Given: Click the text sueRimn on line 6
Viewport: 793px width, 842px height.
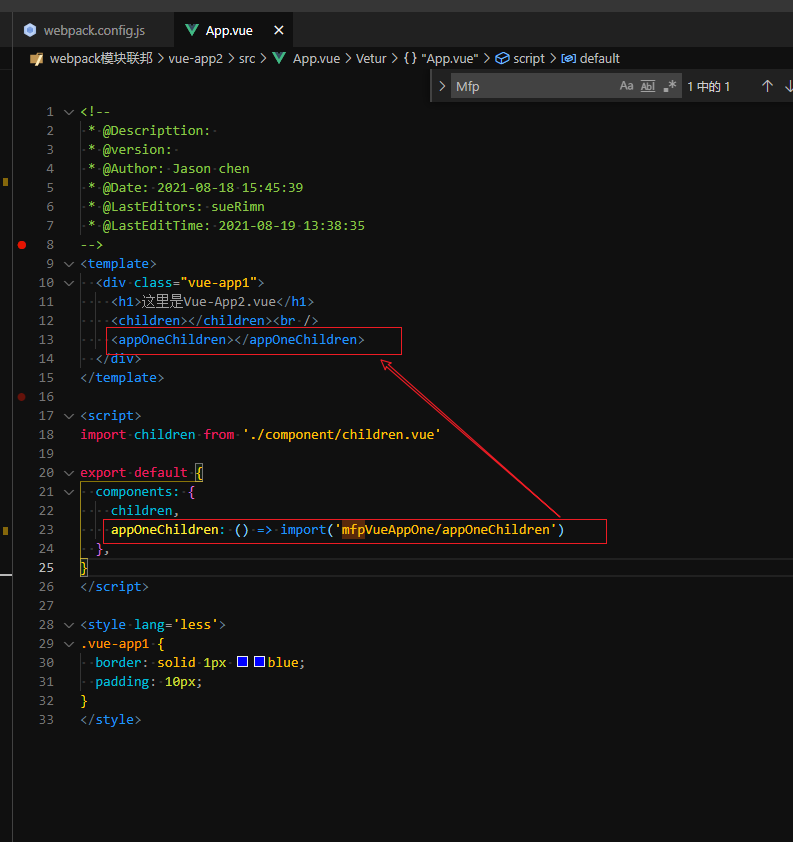Looking at the screenshot, I should (x=238, y=207).
